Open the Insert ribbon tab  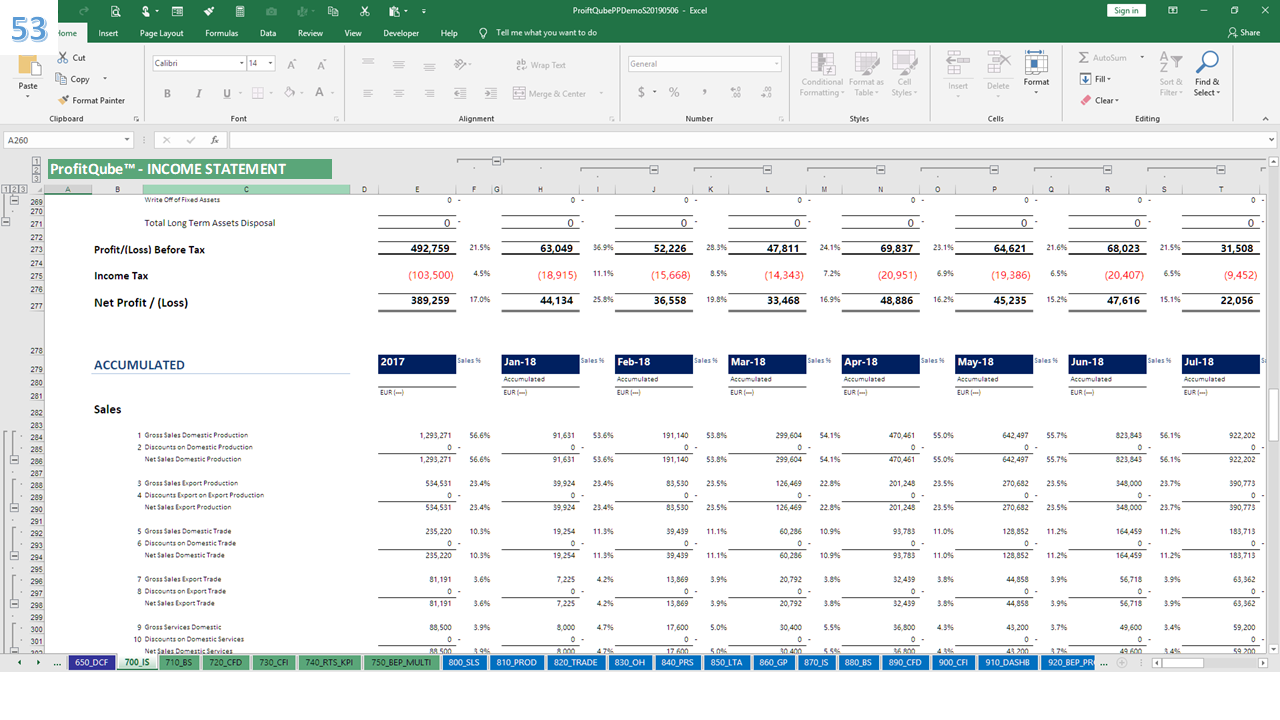[x=108, y=33]
